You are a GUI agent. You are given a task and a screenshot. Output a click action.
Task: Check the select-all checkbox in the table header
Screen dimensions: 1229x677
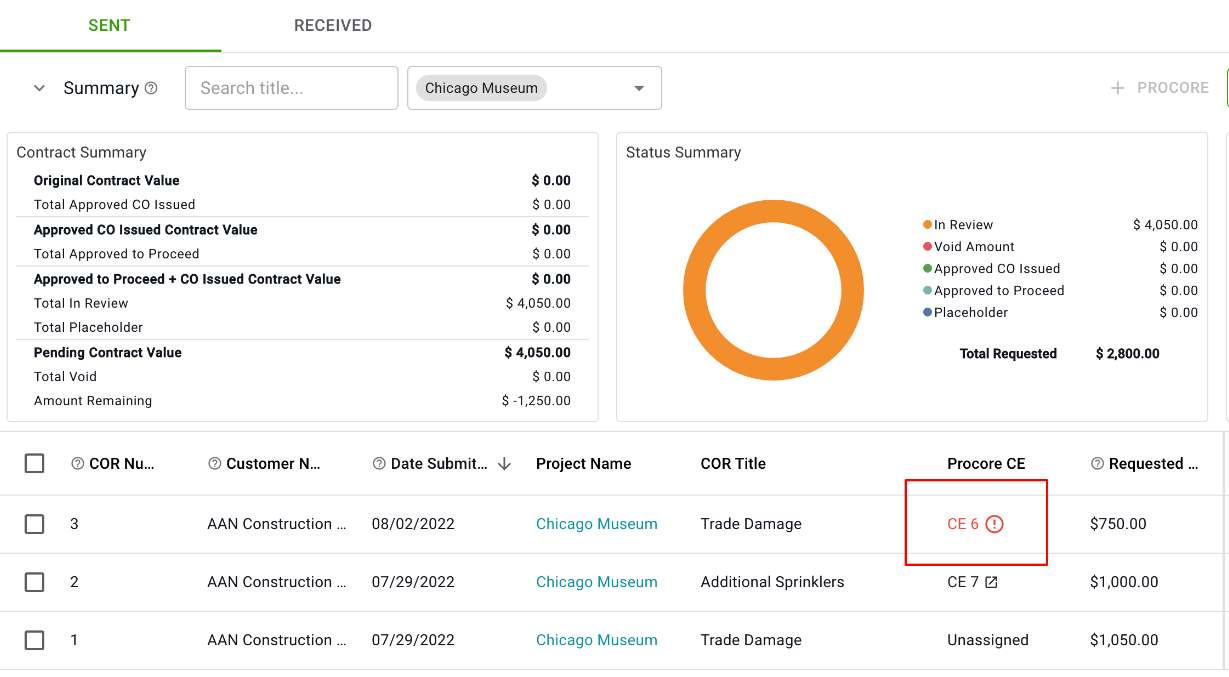[x=35, y=463]
